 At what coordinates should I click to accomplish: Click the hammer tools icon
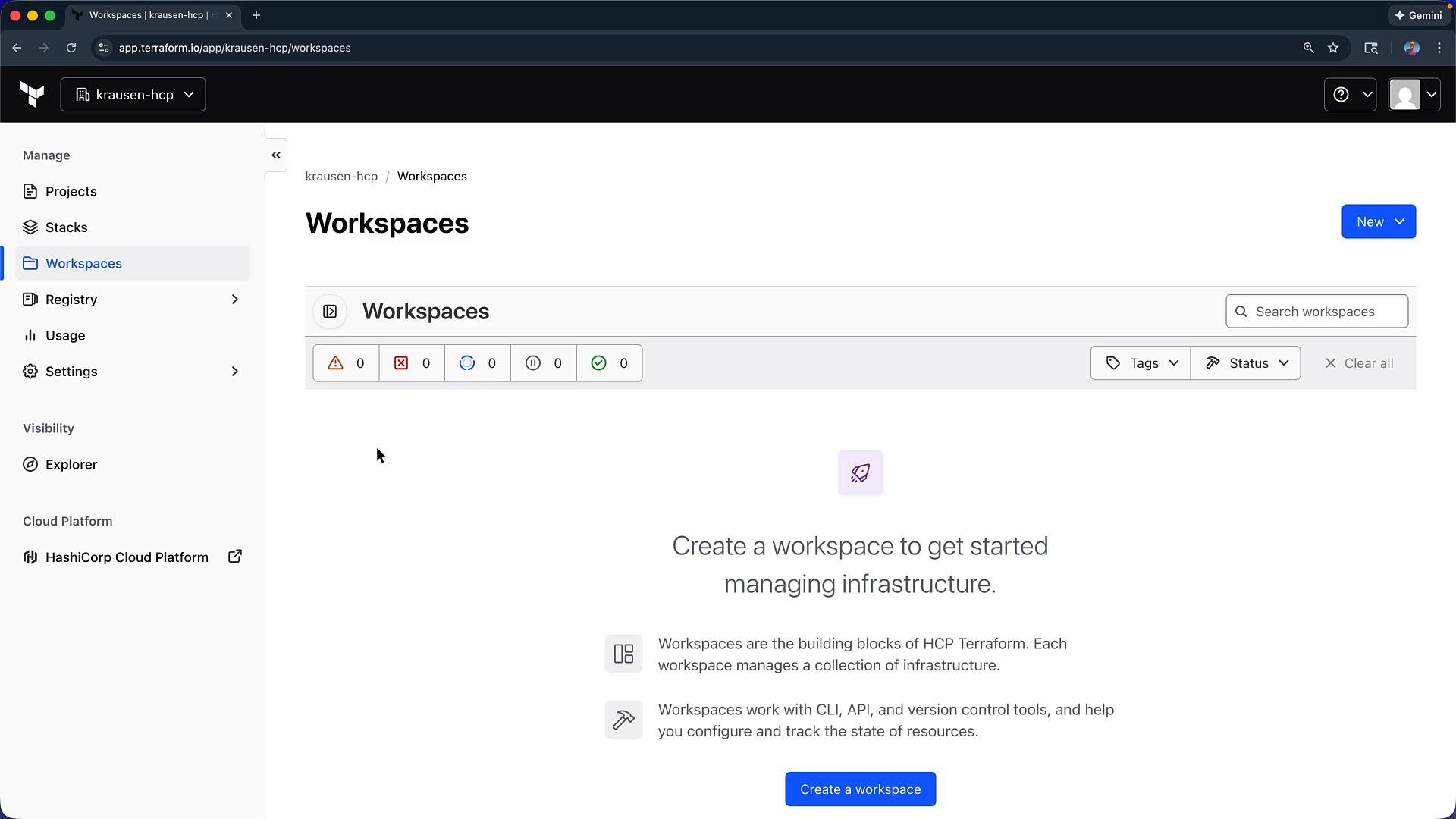[x=623, y=720]
